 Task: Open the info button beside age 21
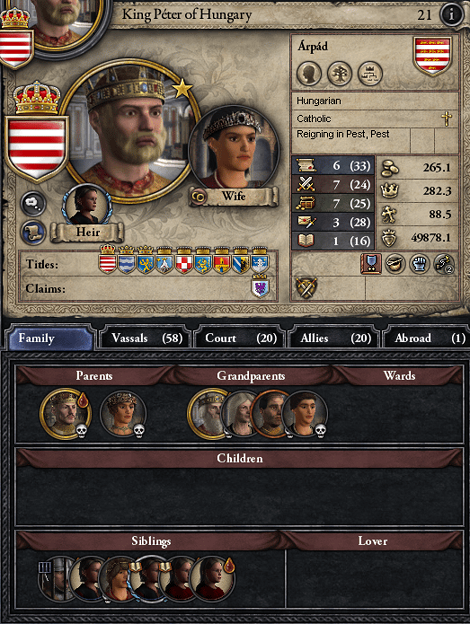pyautogui.click(x=451, y=14)
